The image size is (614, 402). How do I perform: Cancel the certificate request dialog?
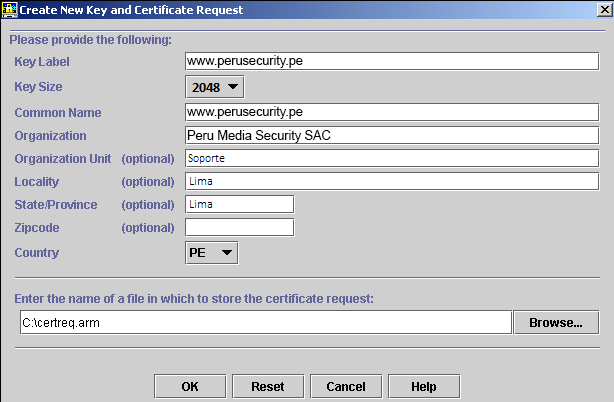tap(345, 386)
